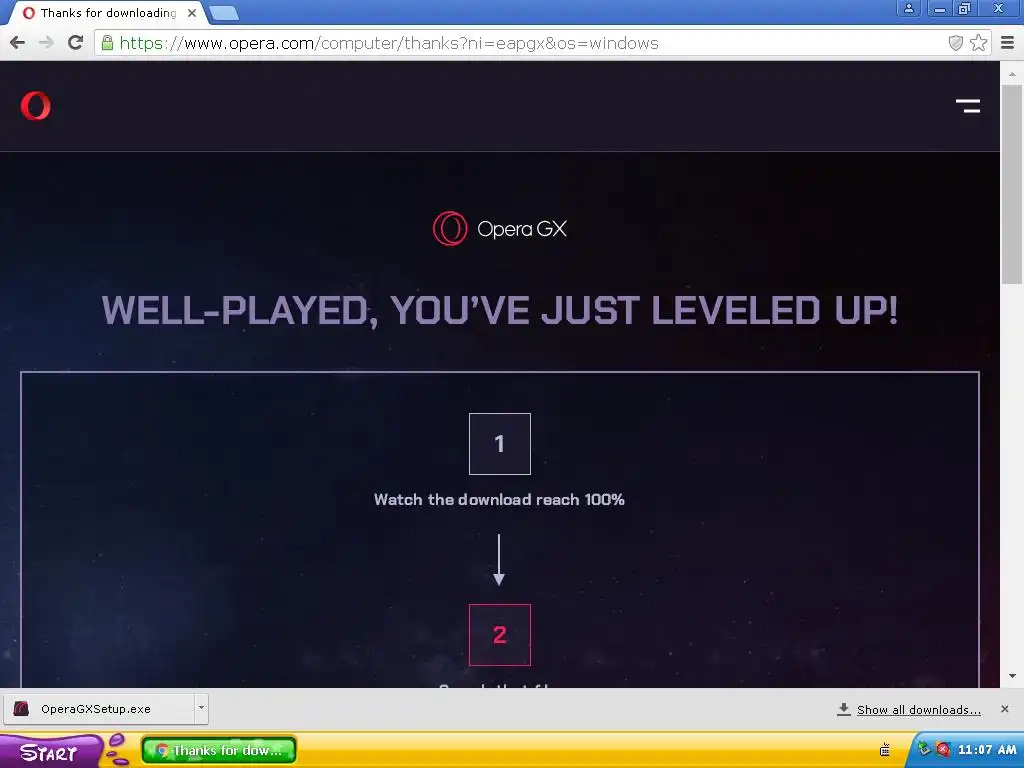Go back with the browser back arrow
Image resolution: width=1024 pixels, height=768 pixels.
(x=18, y=43)
